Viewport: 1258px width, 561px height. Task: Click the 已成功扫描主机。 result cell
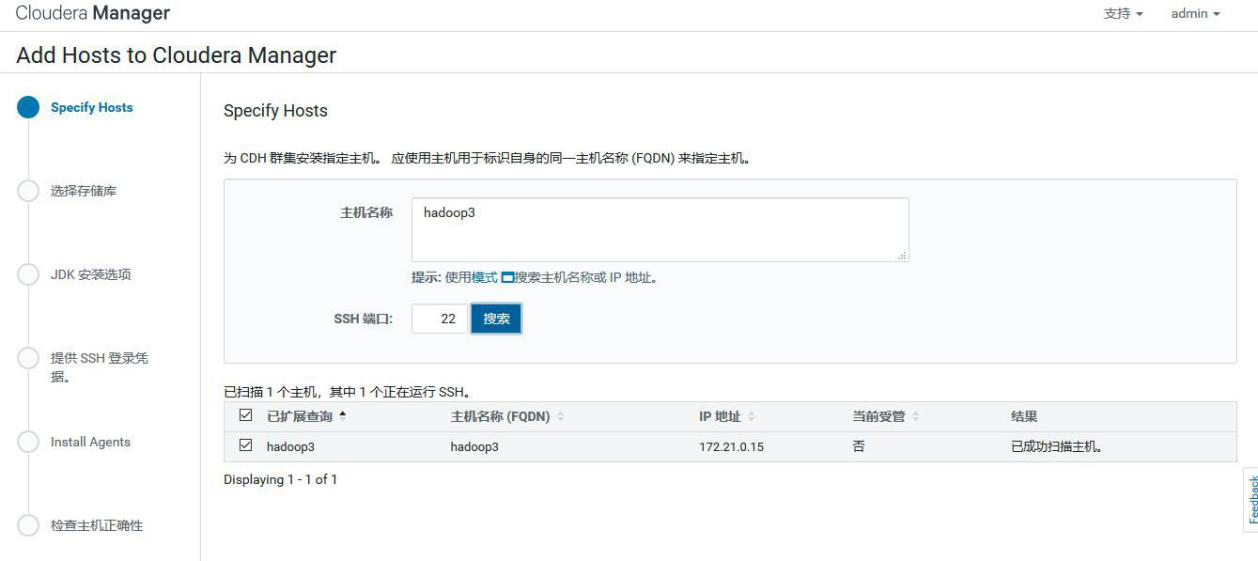click(x=1057, y=447)
